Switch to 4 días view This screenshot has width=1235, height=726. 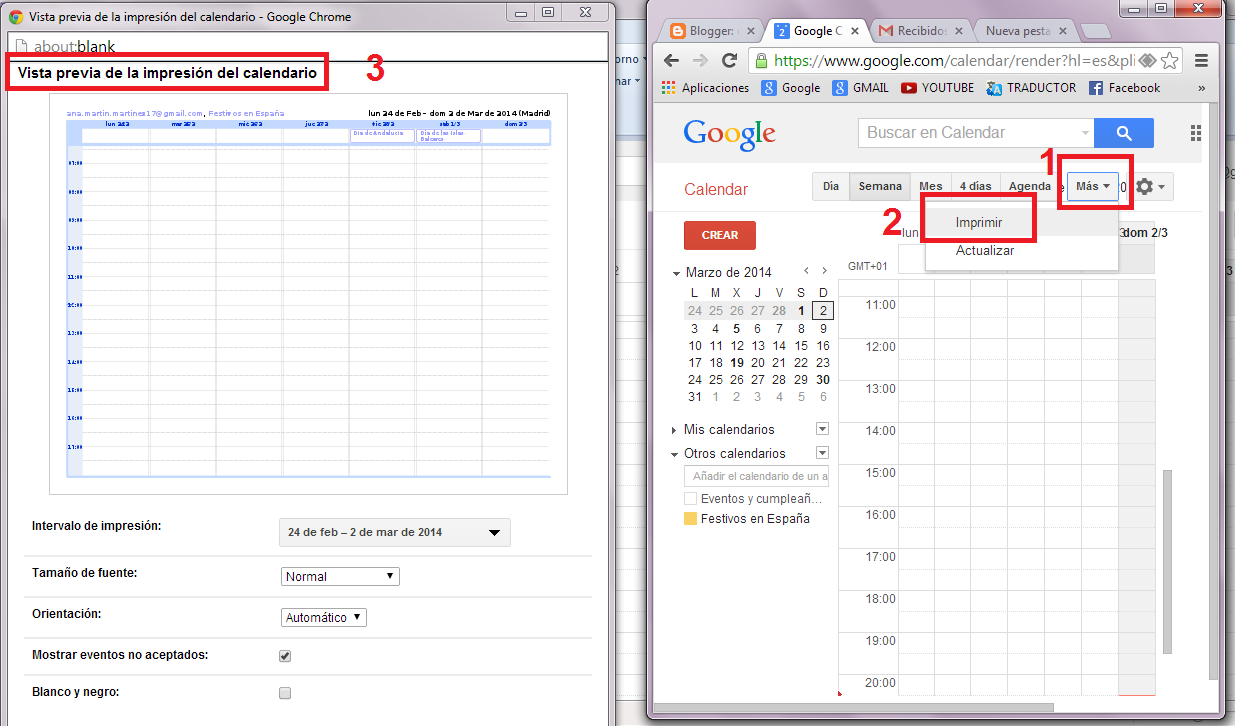coord(975,187)
